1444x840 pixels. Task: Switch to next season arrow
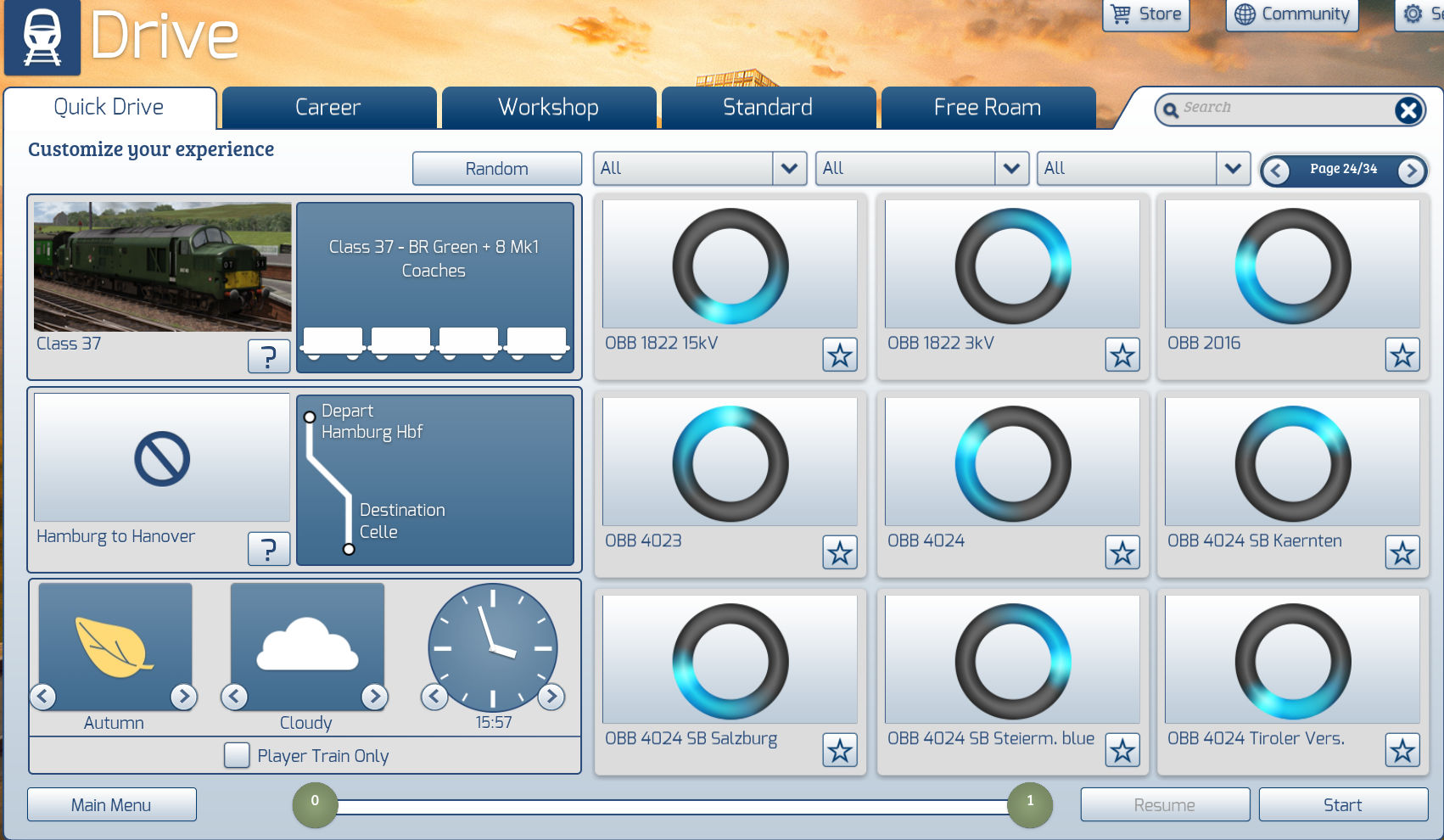(183, 697)
